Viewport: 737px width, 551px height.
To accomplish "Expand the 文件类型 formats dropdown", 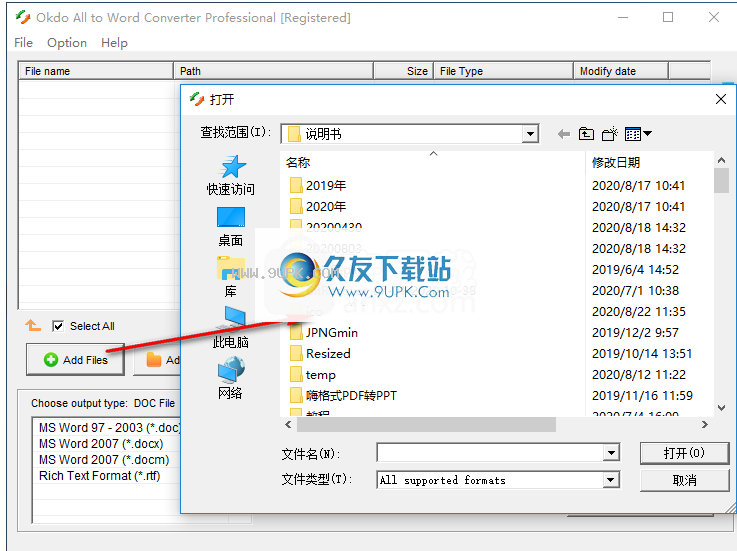I will [610, 480].
